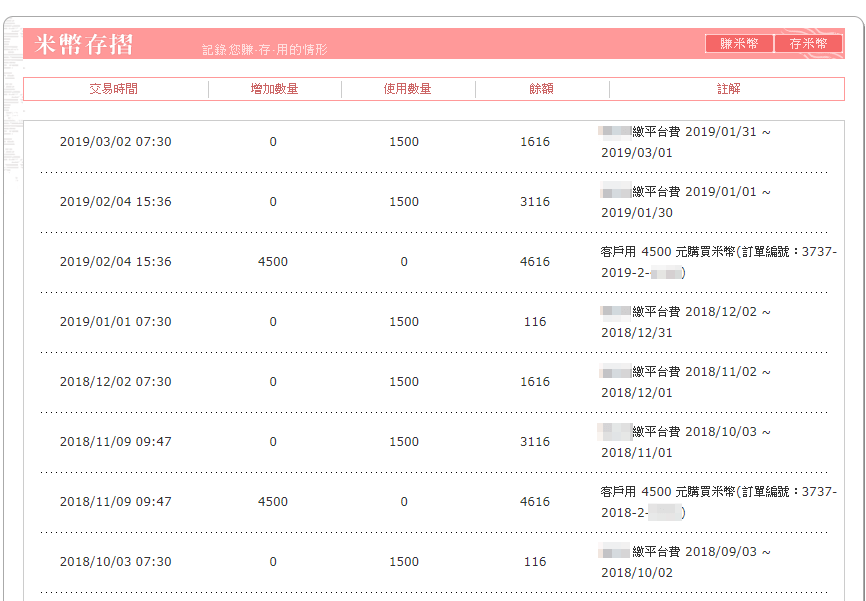Select transaction time 2018/10/03 07:30

click(115, 562)
